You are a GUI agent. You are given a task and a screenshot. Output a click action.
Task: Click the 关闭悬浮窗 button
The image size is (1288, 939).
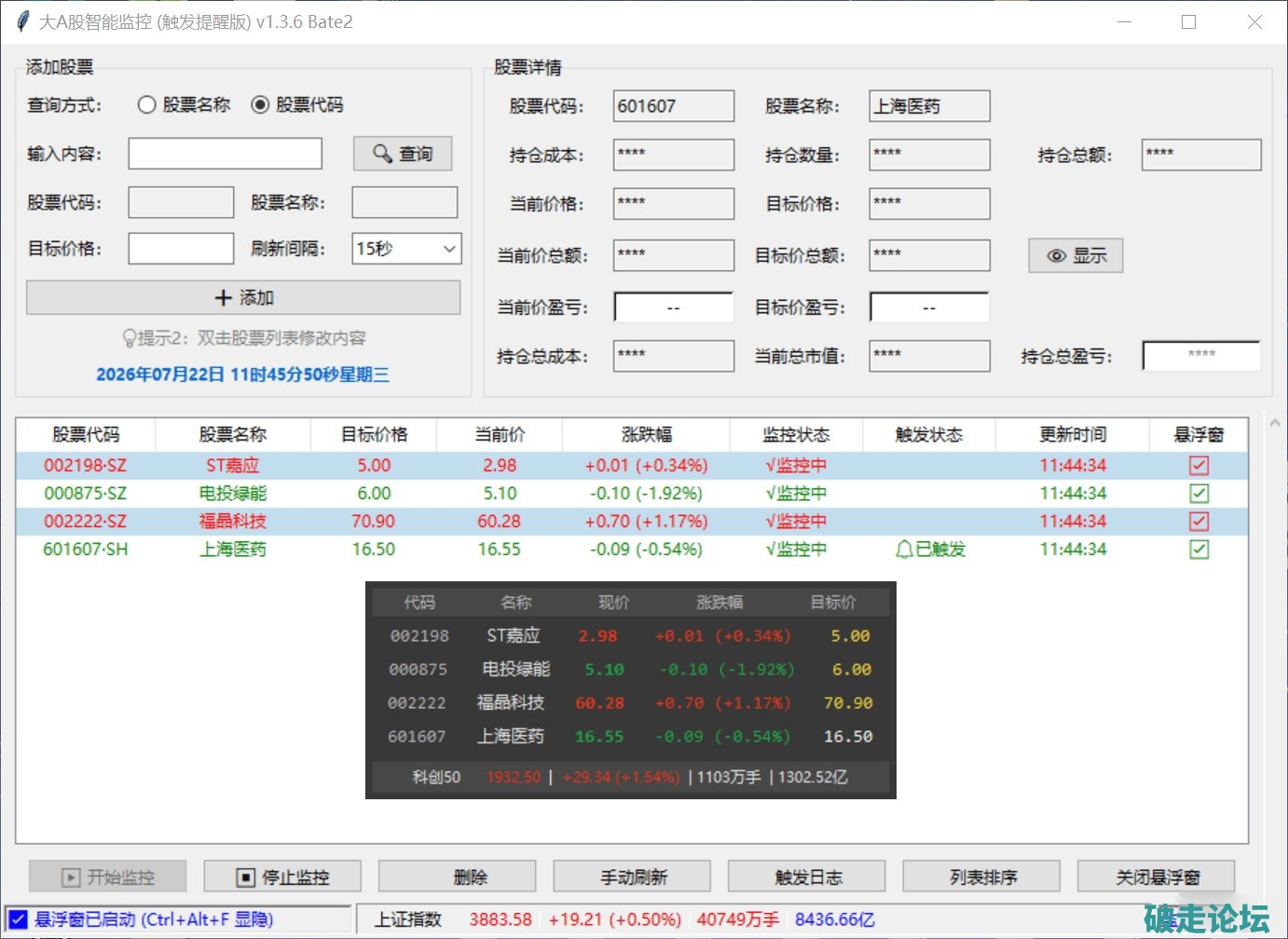tap(1157, 877)
